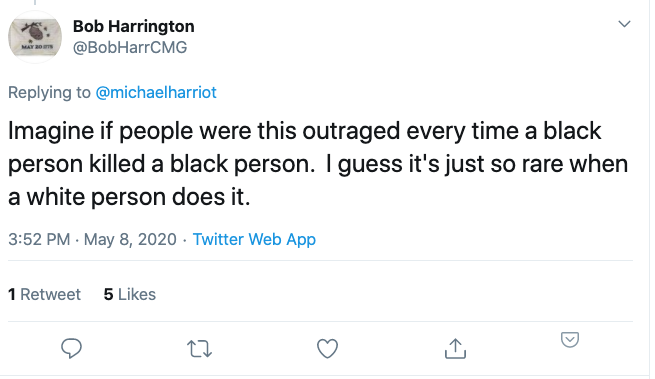Save tweet with the Pocket icon

tap(570, 339)
